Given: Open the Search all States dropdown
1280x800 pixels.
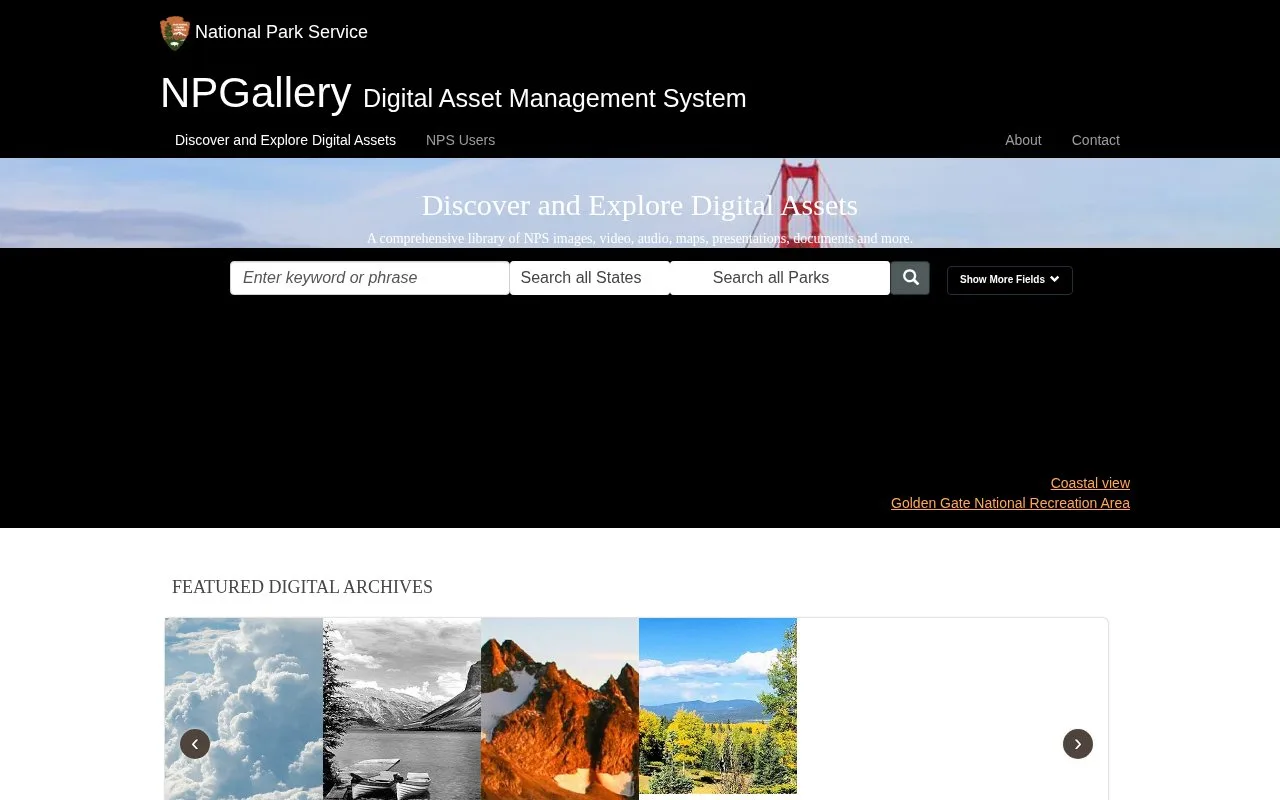Looking at the screenshot, I should tap(590, 278).
